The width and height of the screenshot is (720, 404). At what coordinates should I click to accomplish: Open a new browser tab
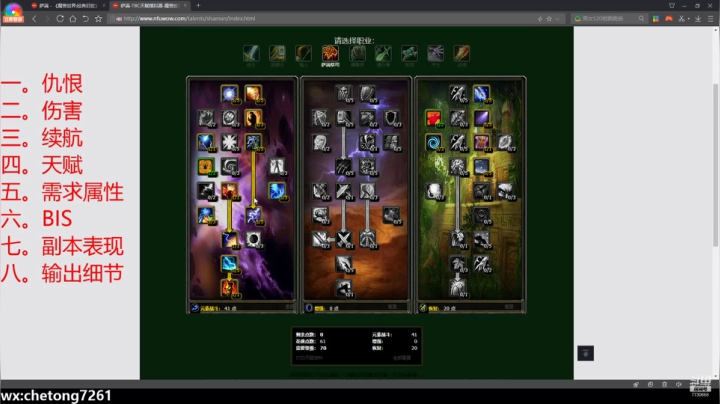coord(198,6)
